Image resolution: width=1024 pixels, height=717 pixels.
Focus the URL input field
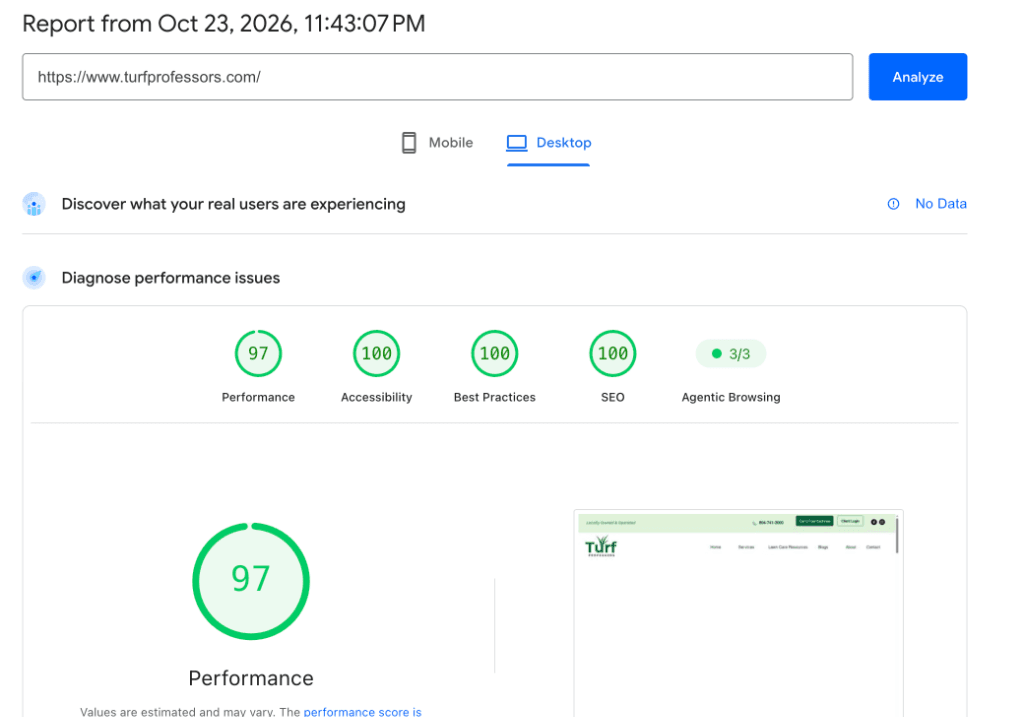click(437, 77)
